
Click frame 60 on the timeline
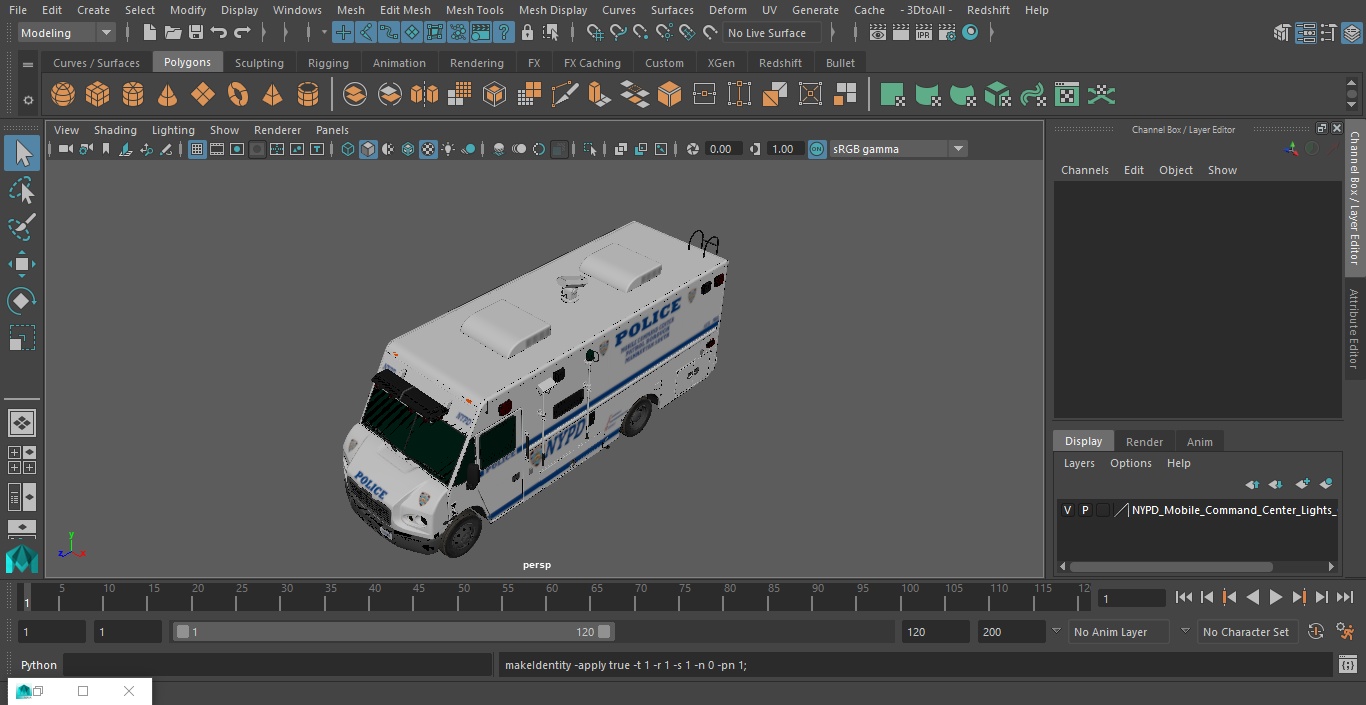tap(552, 598)
